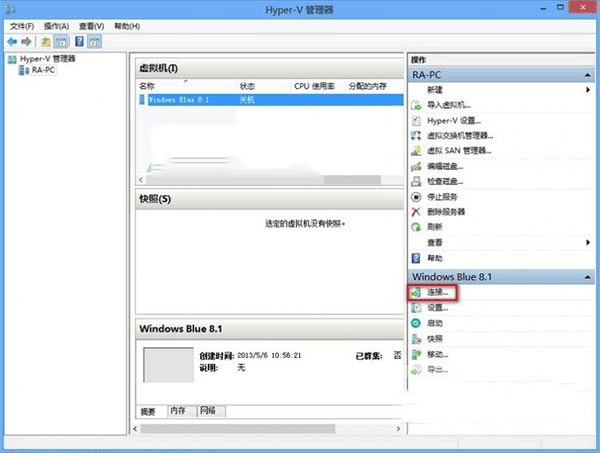Open the 帮助(H) menu
This screenshot has width=600, height=453.
coord(127,26)
